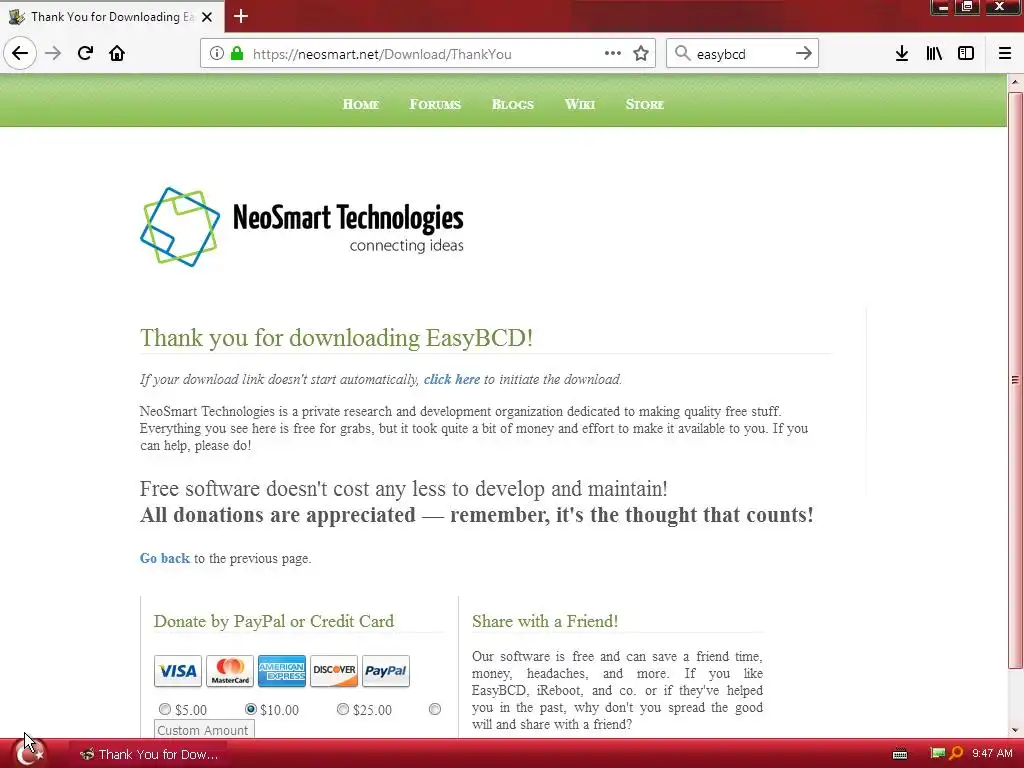1024x768 pixels.
Task: Open a new tab with plus
Action: 241,16
